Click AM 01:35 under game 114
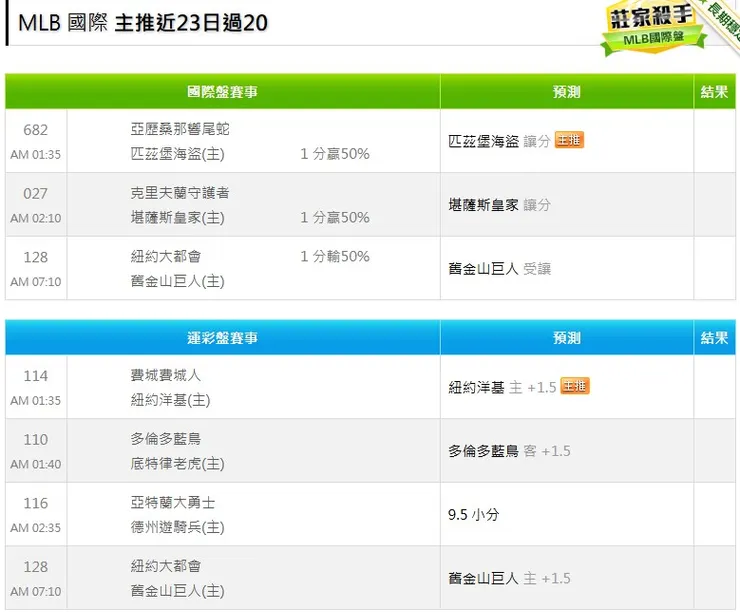 [35, 401]
